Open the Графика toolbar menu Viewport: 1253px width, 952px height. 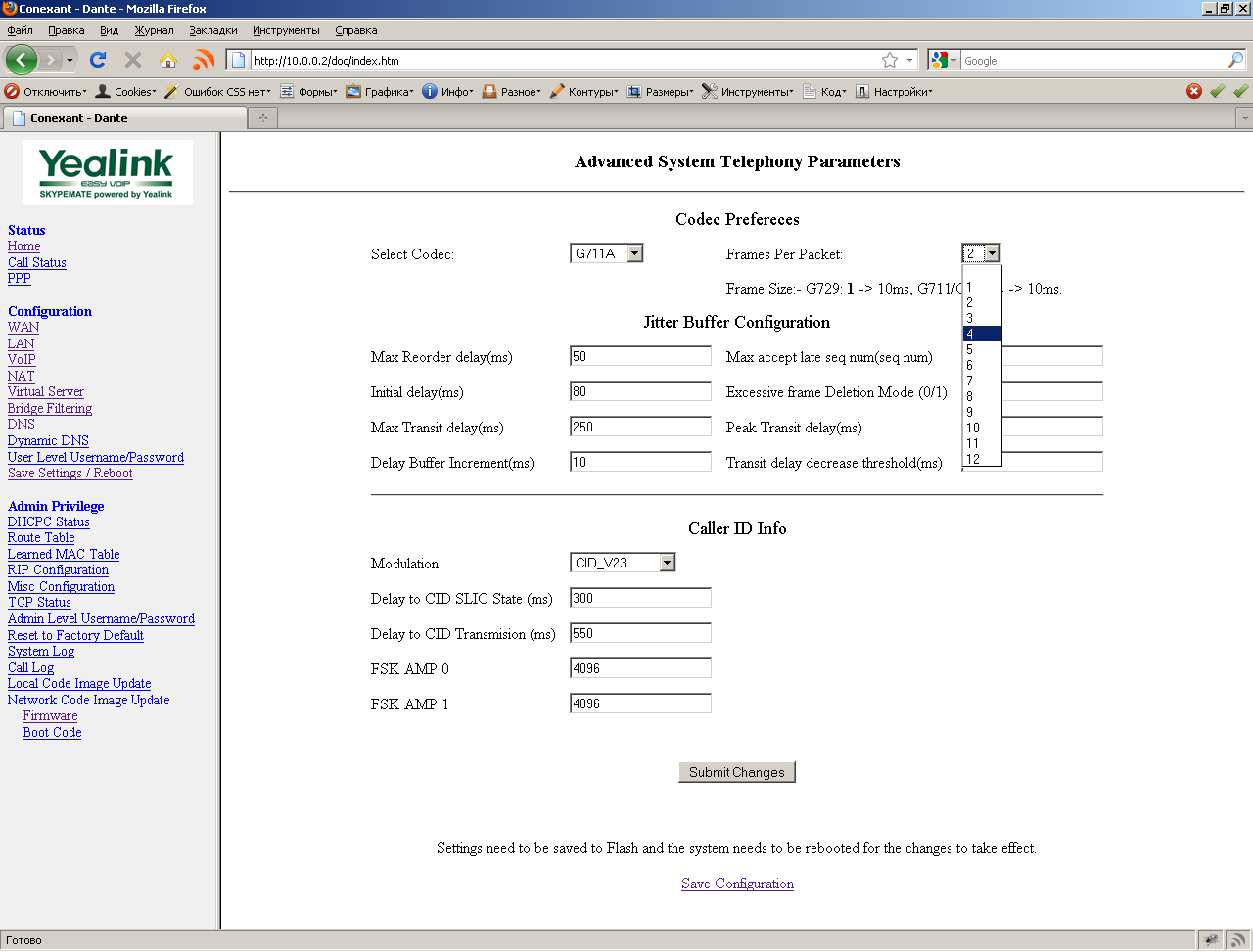pyautogui.click(x=380, y=92)
